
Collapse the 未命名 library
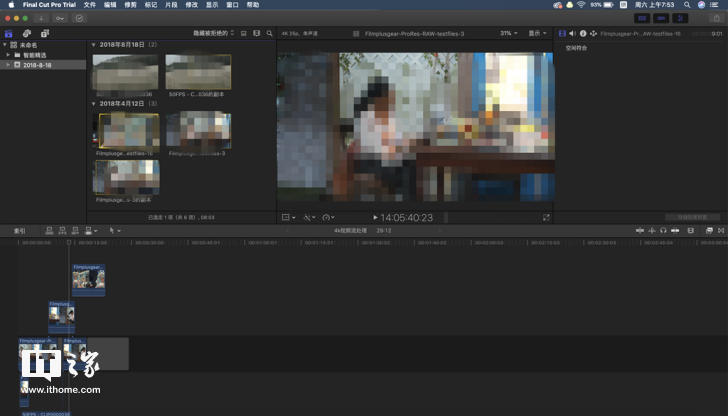(x=5, y=45)
